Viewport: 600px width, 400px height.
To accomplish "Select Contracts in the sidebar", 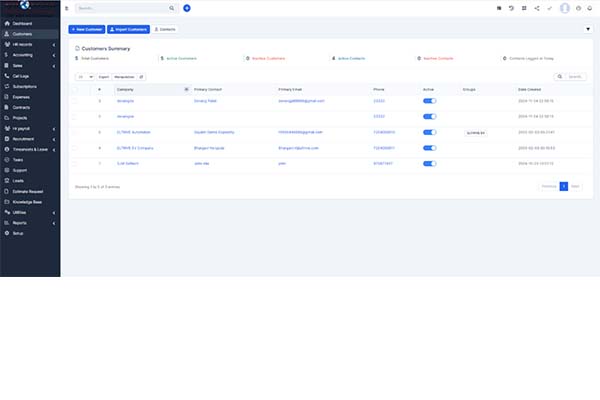I will 21,108.
